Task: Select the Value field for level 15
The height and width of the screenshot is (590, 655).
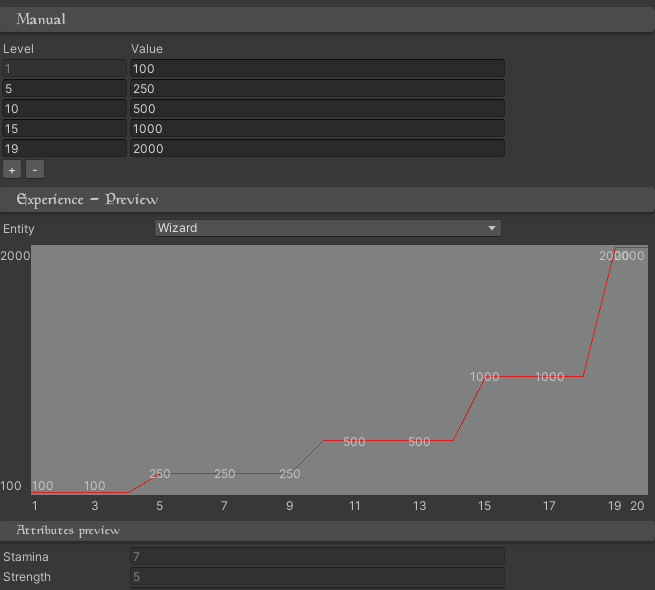Action: click(317, 128)
